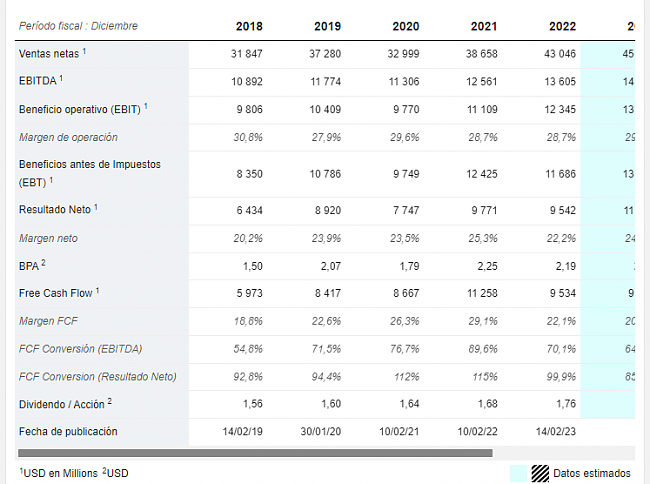Click the 2020 net sales value 32 999
Viewport: 650px width, 484px height.
403,54
